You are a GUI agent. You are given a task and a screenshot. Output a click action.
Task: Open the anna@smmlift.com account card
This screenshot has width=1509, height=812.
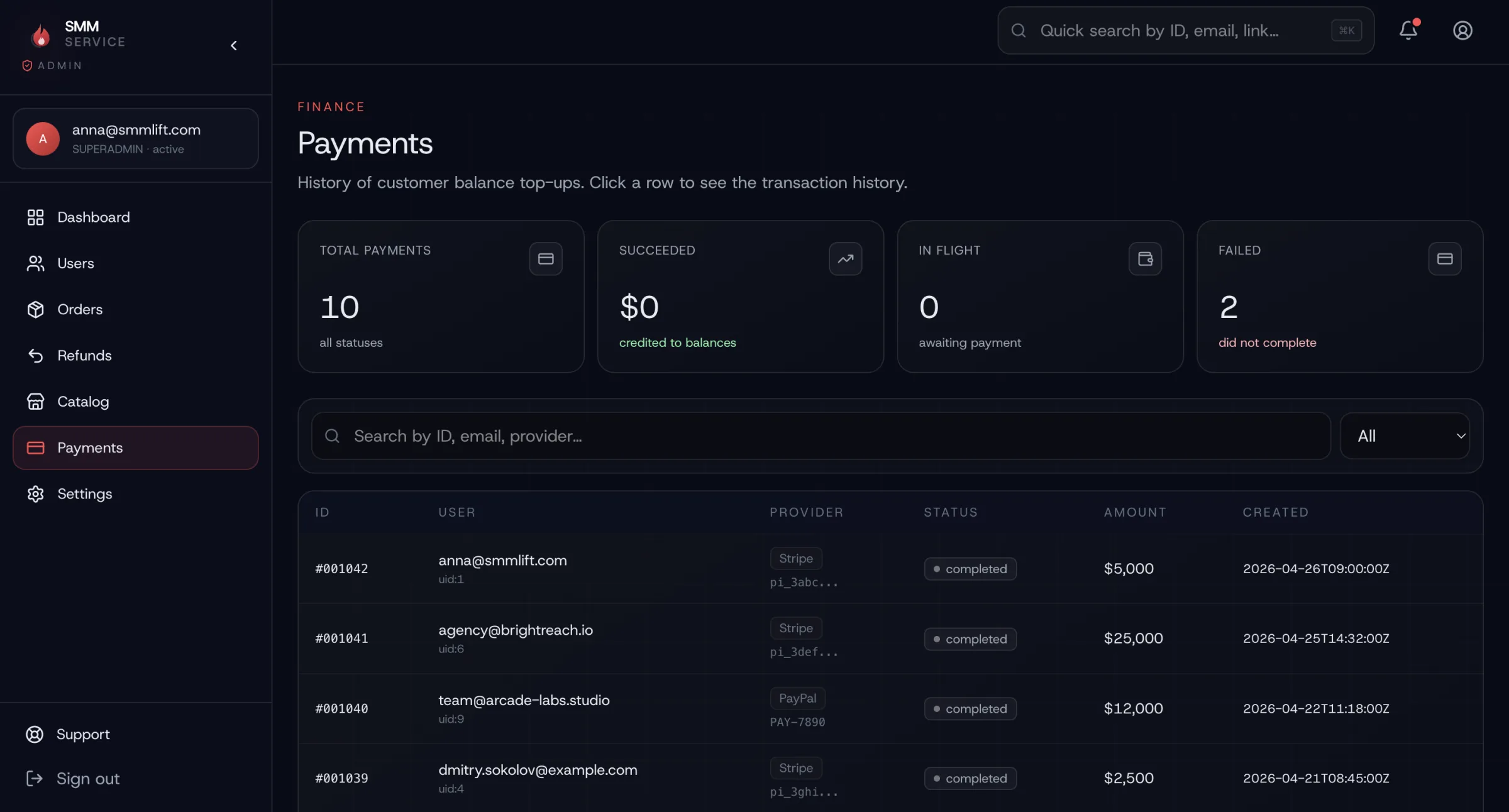(136, 138)
